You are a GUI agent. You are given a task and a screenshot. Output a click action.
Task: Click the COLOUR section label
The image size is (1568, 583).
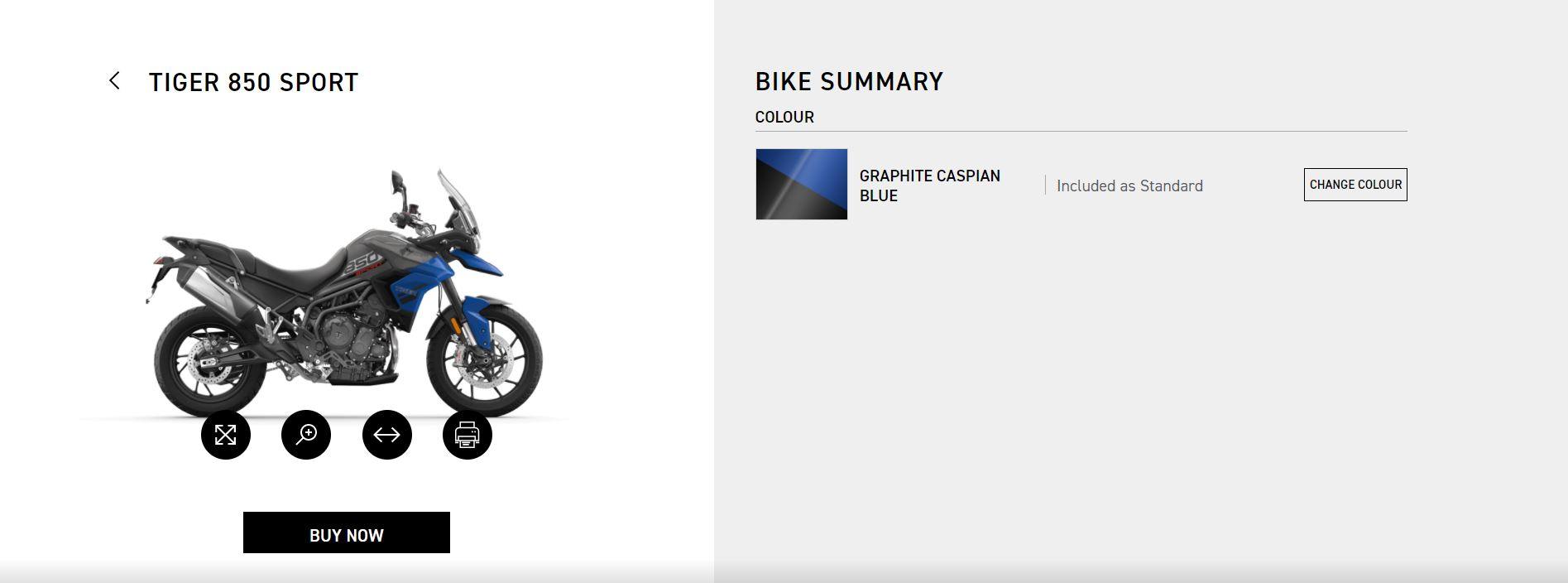784,117
